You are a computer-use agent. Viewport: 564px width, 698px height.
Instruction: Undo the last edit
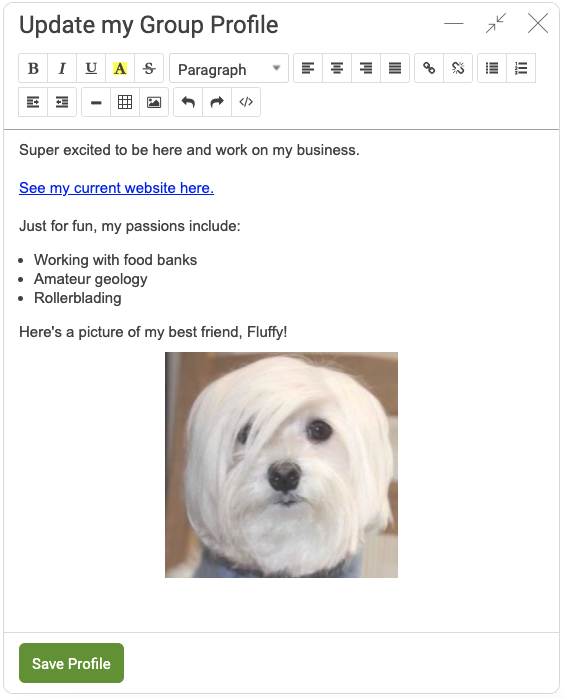coord(188,102)
